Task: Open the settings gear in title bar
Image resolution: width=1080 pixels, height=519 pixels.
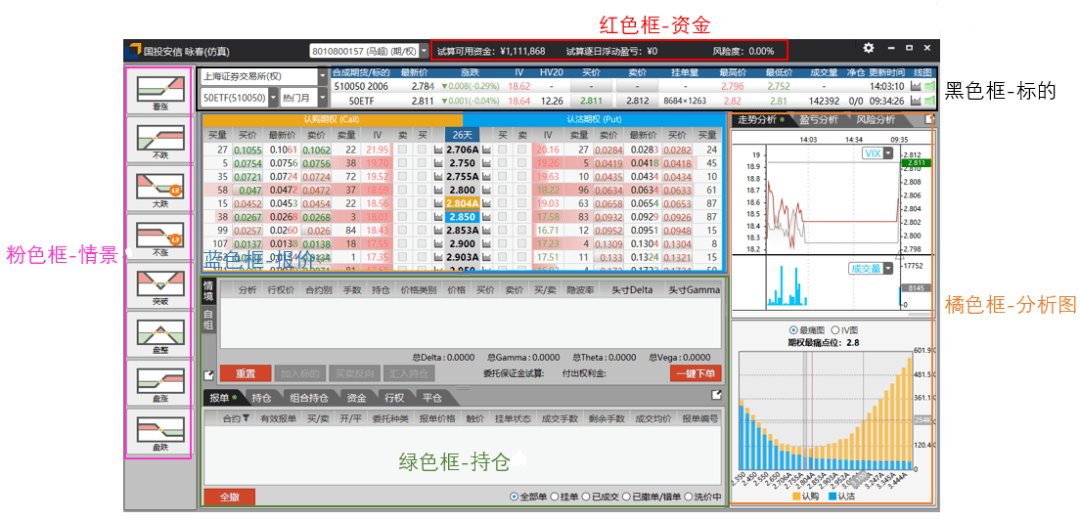Action: 868,48
